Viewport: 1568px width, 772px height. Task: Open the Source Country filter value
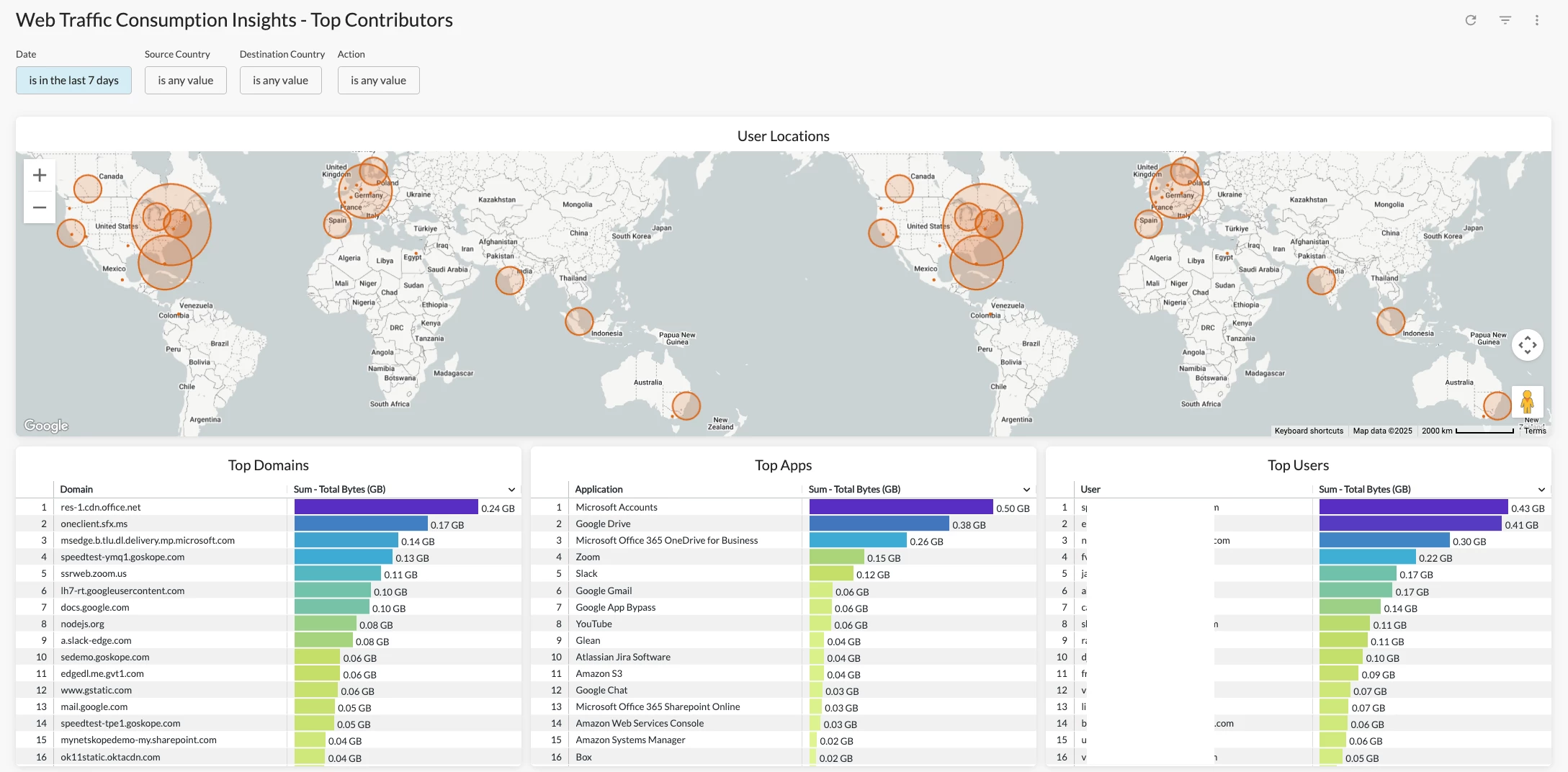point(186,81)
